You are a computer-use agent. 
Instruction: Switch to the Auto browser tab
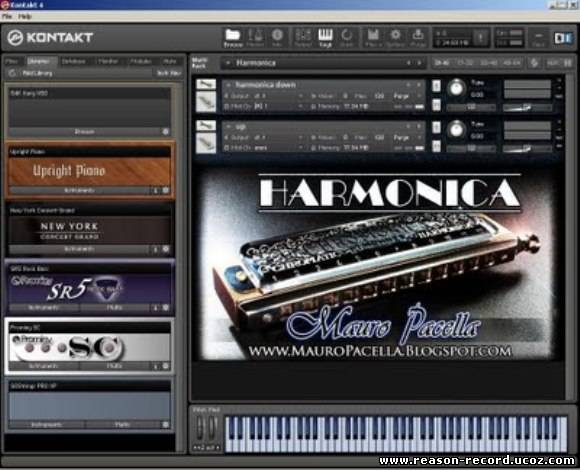coord(169,61)
